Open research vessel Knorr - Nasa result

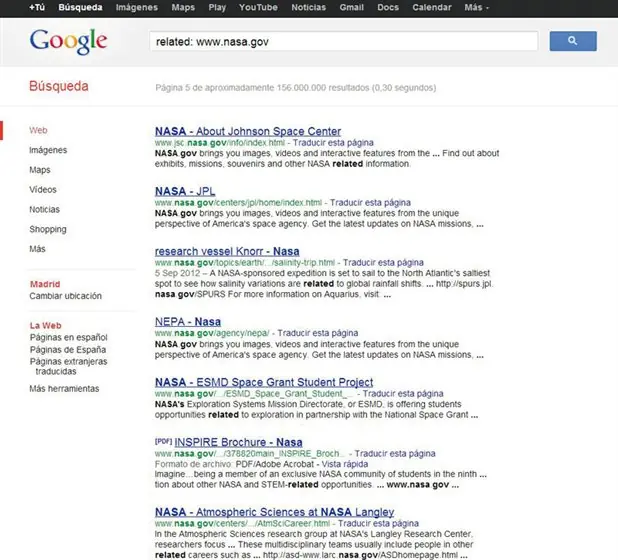coord(227,251)
